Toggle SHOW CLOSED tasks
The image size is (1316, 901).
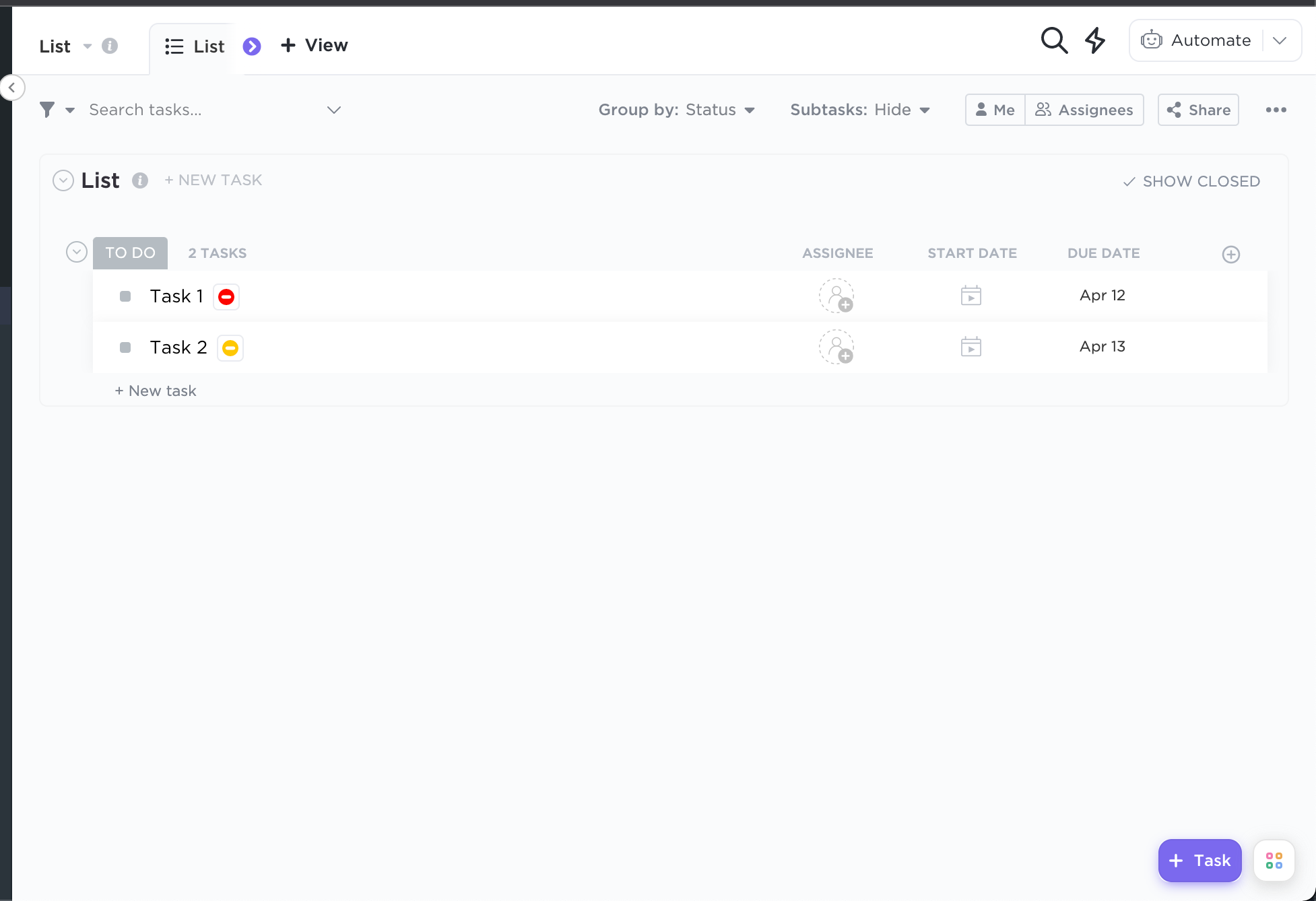[1191, 181]
